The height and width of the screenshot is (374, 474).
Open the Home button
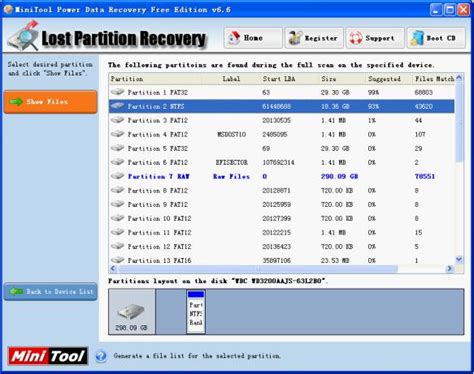253,38
